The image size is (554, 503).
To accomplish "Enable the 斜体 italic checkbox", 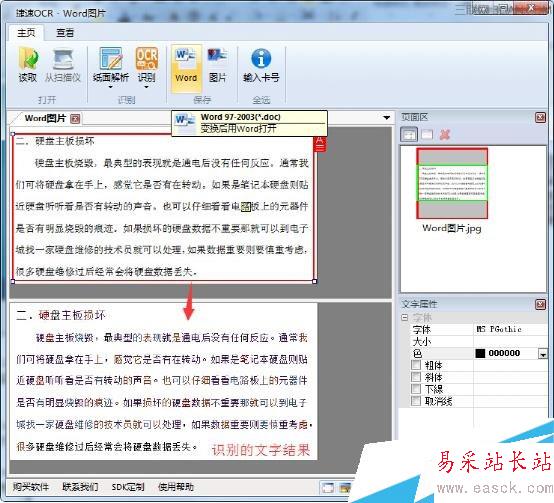I will point(416,377).
